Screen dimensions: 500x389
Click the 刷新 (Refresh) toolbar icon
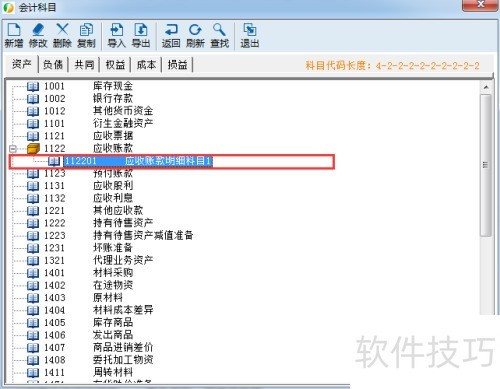[195, 35]
